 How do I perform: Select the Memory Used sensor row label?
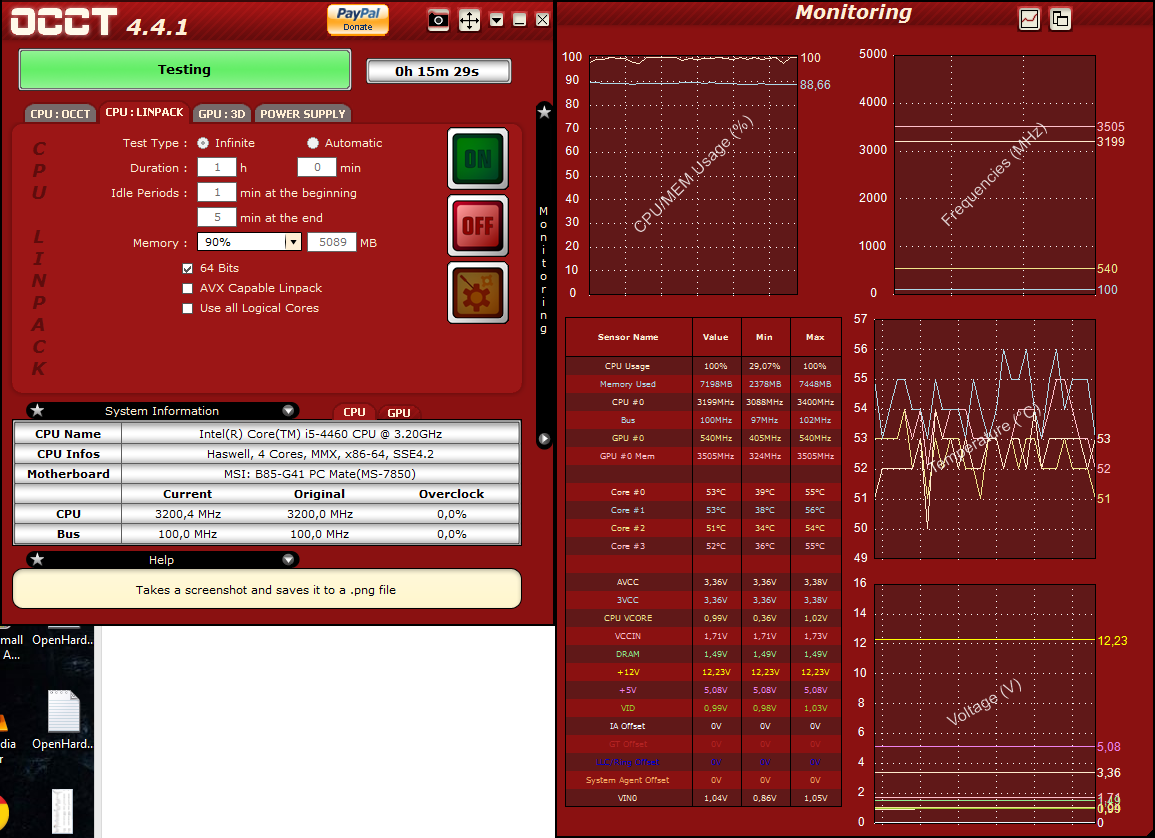coord(628,384)
